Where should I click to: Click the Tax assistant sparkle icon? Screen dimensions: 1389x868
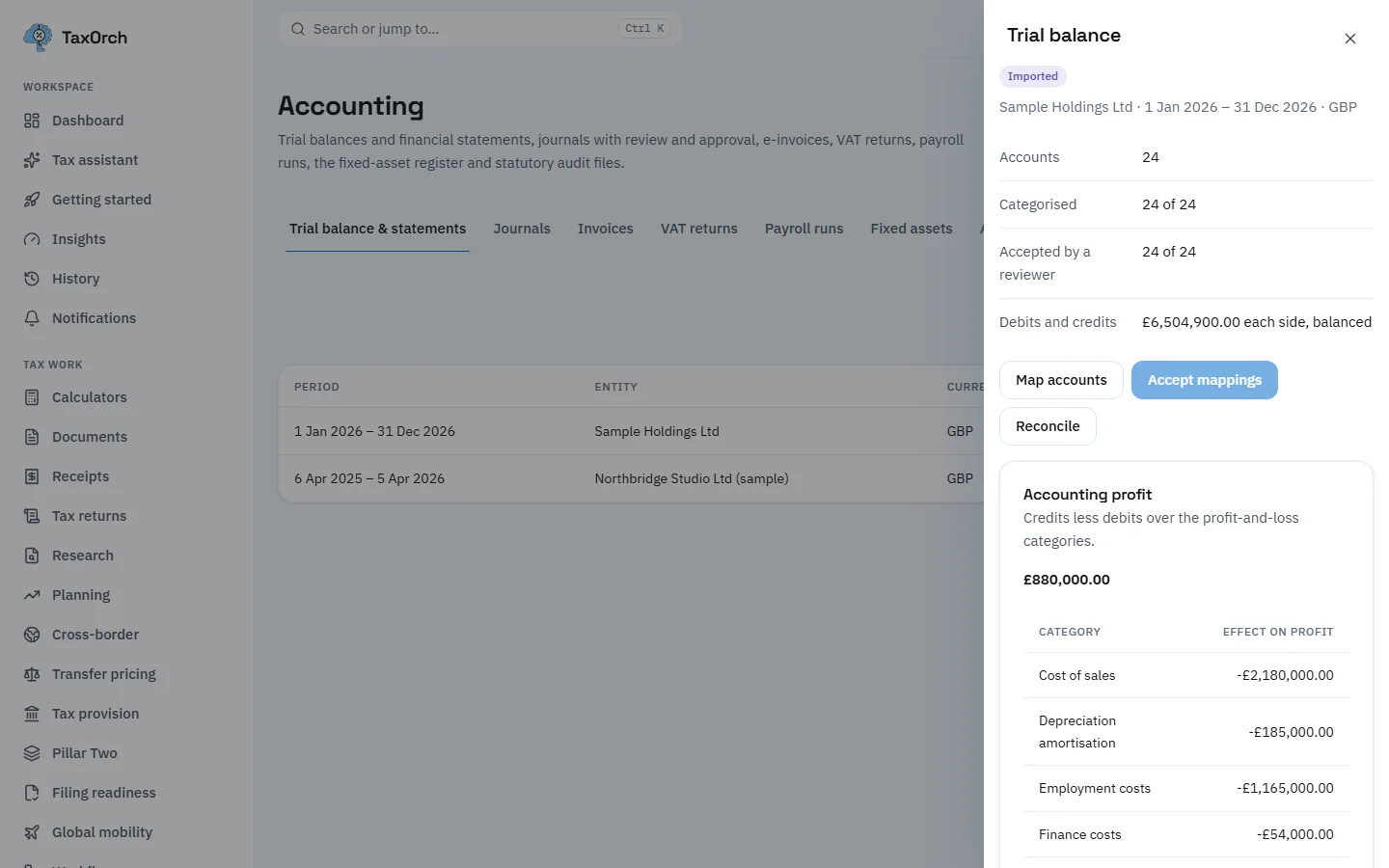32,160
